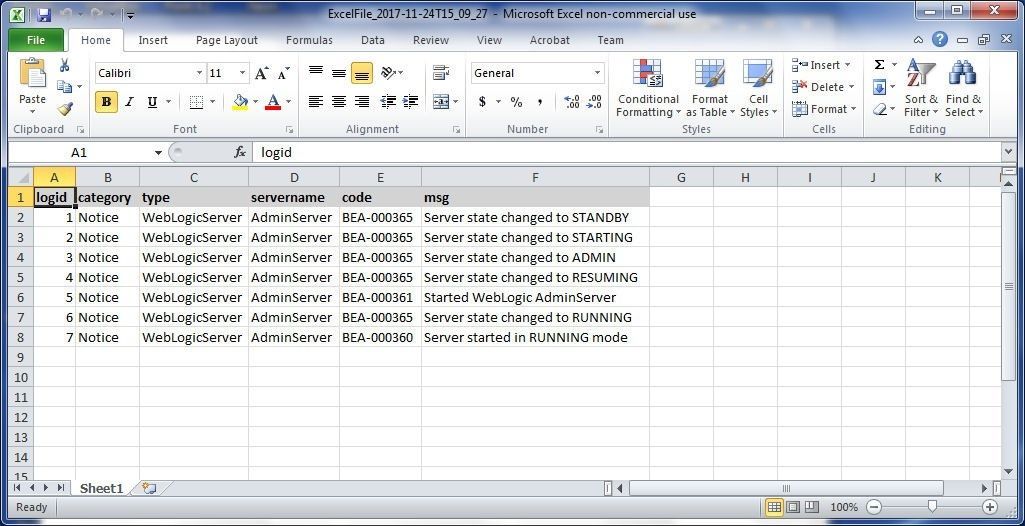
Task: Click the Paste clipboard icon
Action: (32, 73)
